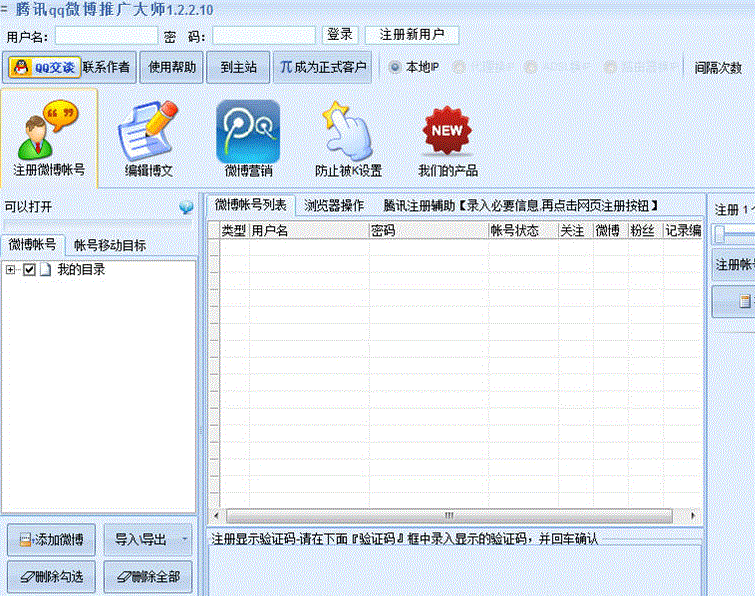The width and height of the screenshot is (755, 596).
Task: Click the 类型 column header
Action: point(234,231)
